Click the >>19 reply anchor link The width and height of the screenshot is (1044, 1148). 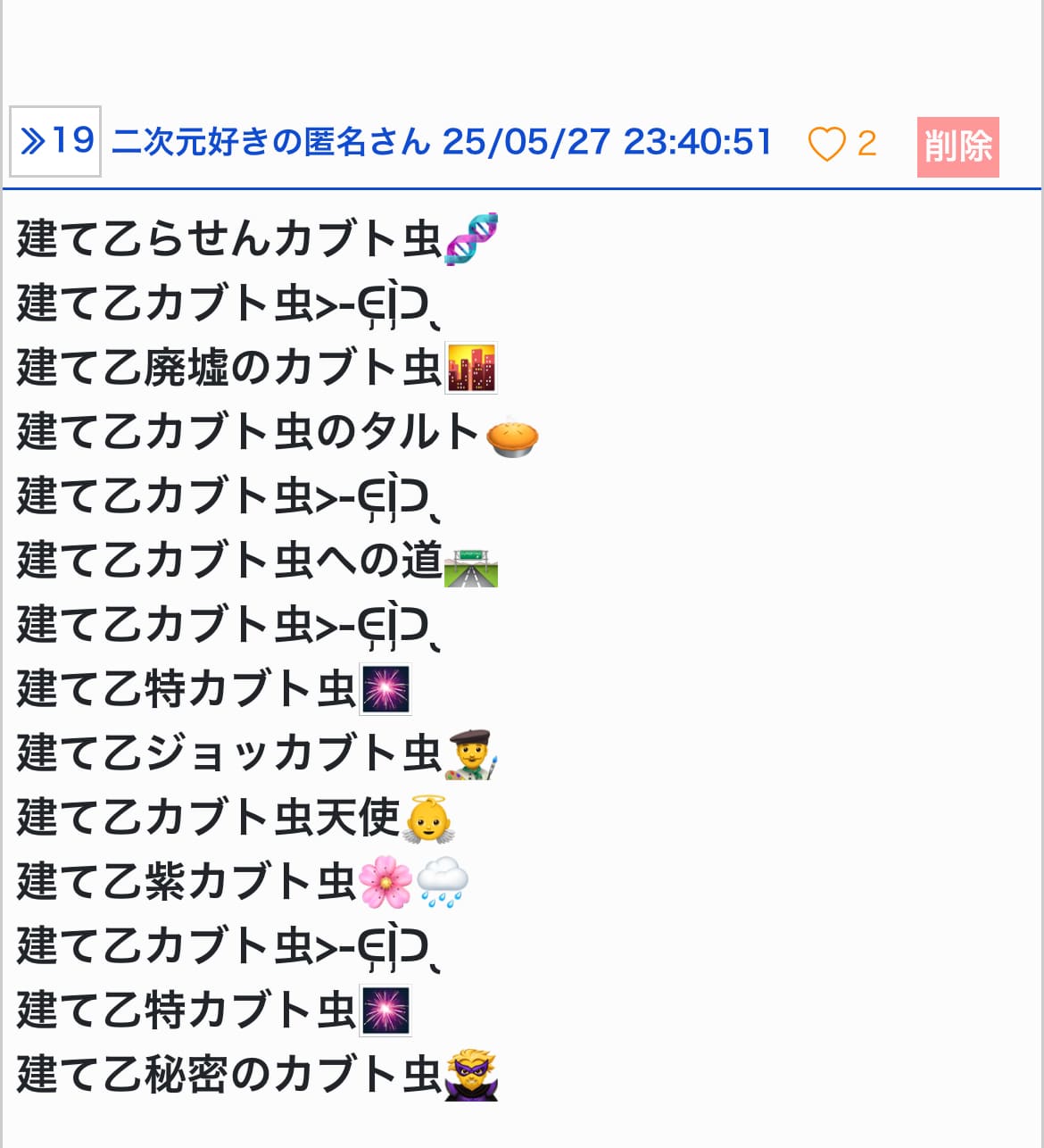pyautogui.click(x=55, y=141)
